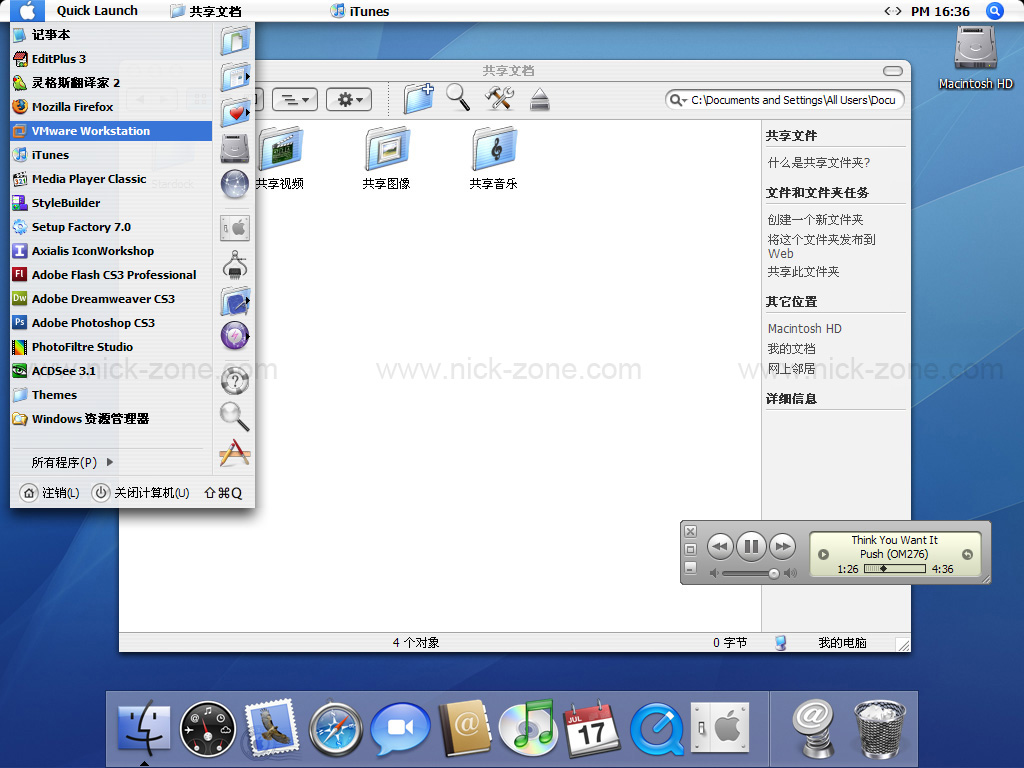
Task: Click 我的文档 link in sidebar
Action: tap(792, 349)
